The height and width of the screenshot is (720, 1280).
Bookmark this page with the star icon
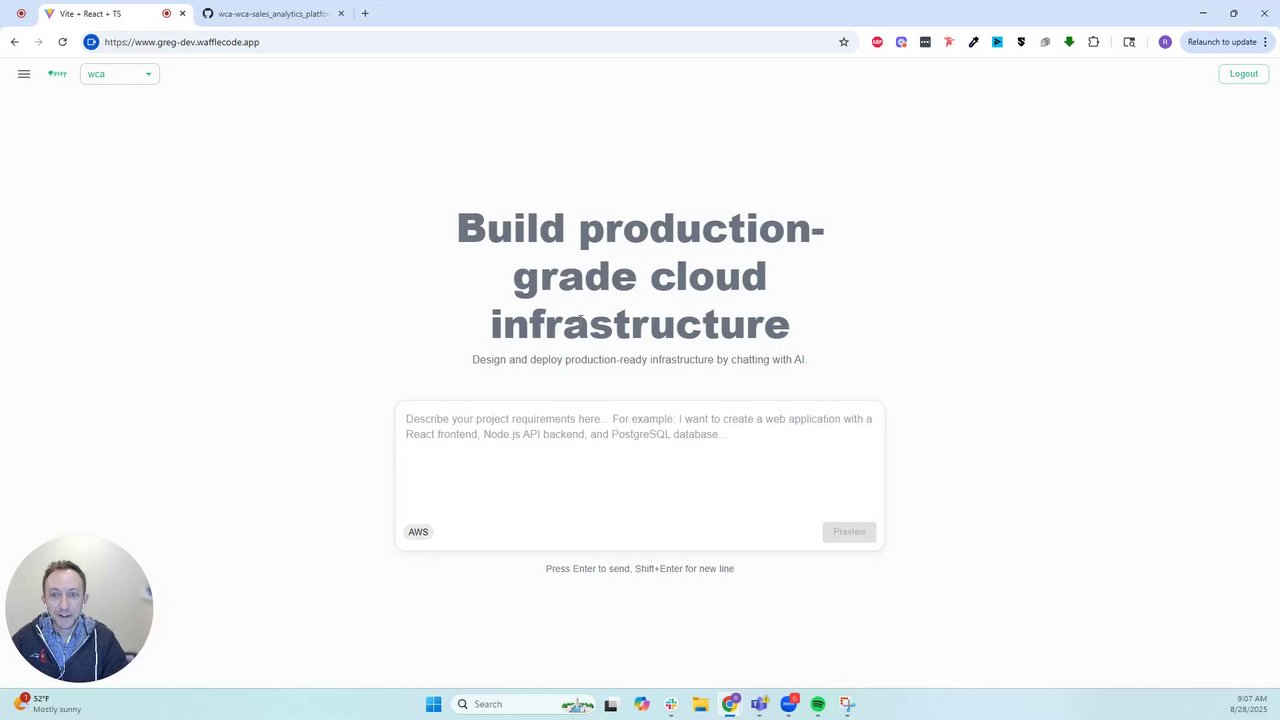844,42
